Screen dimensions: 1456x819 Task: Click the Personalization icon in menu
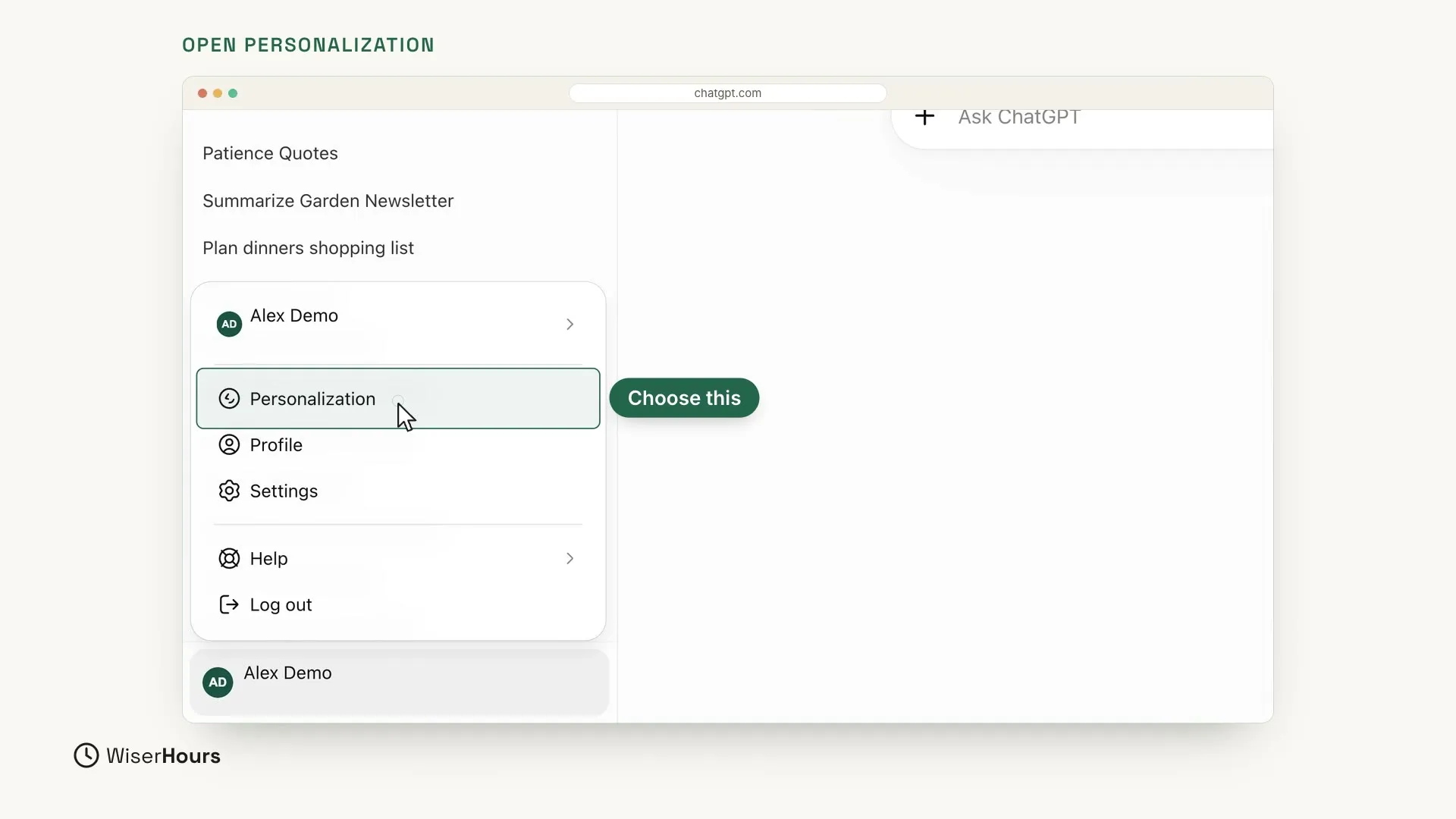click(x=229, y=399)
